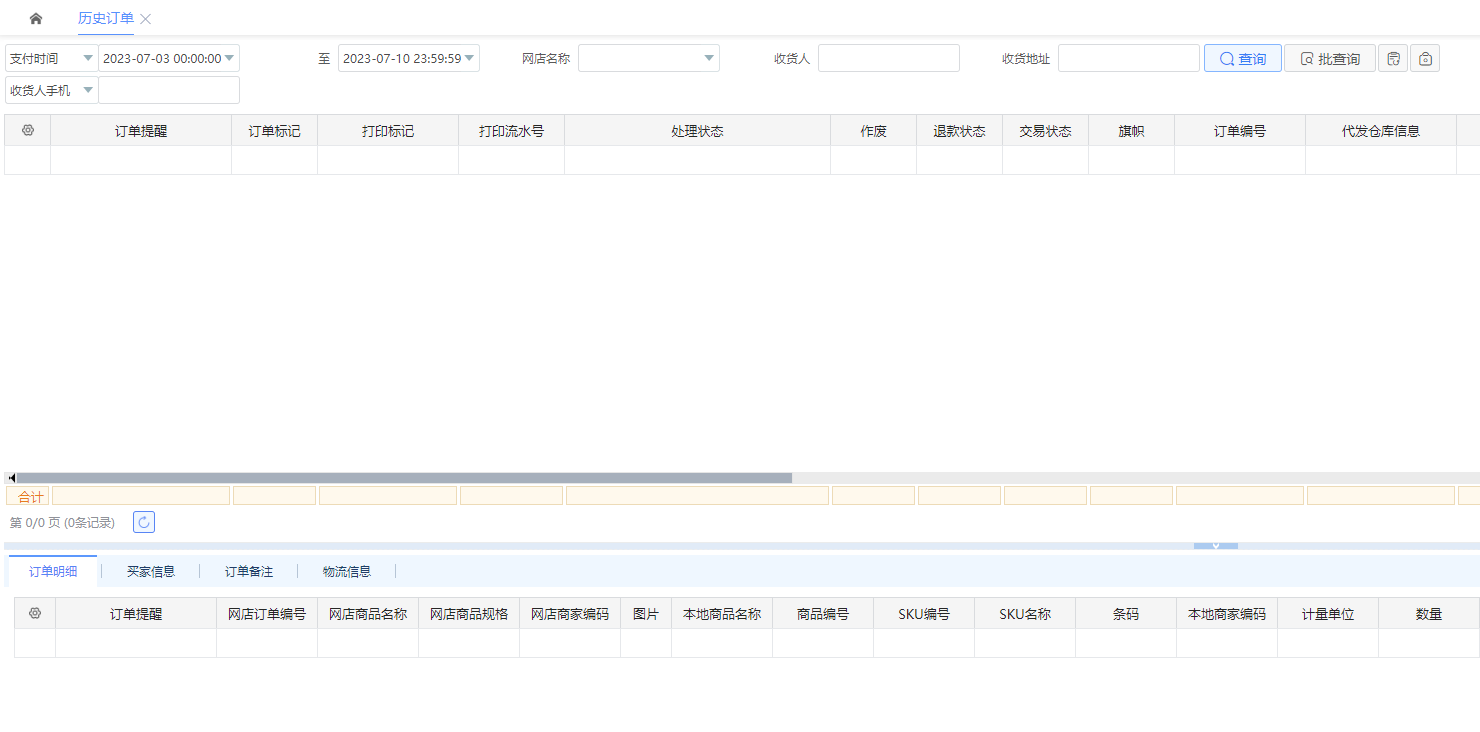Open the 支付时间 filter type dropdown
Viewport: 1480px width, 732px height.
[x=51, y=58]
